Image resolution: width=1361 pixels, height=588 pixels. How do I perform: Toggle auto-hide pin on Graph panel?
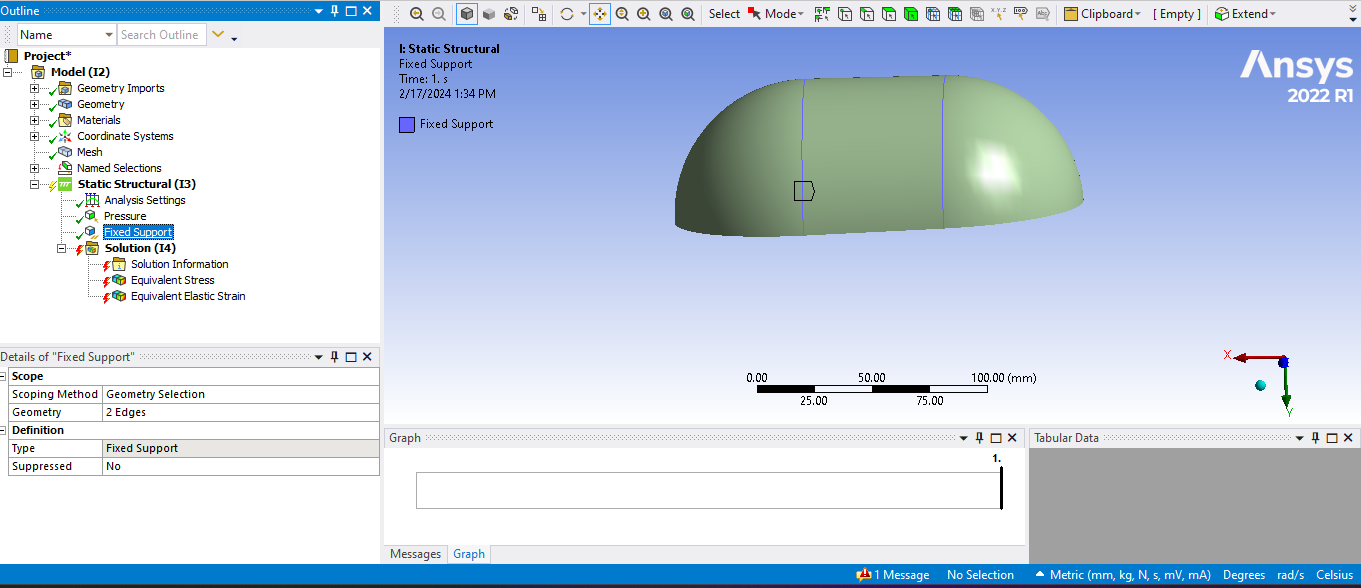(x=979, y=438)
